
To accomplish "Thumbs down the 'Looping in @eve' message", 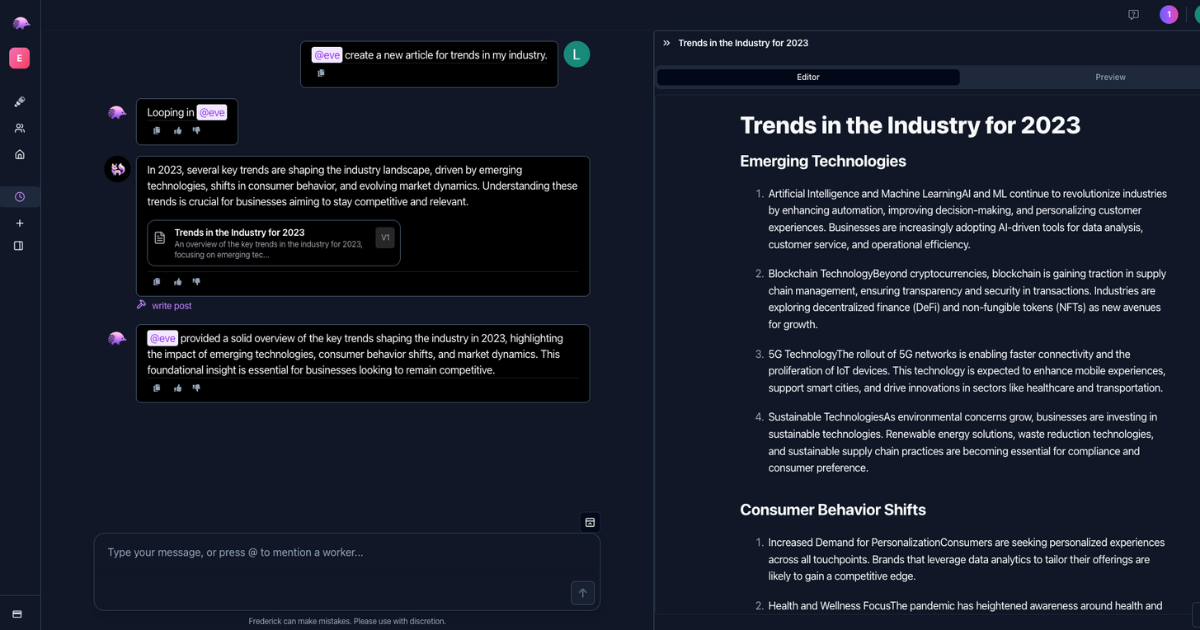I will [x=197, y=130].
